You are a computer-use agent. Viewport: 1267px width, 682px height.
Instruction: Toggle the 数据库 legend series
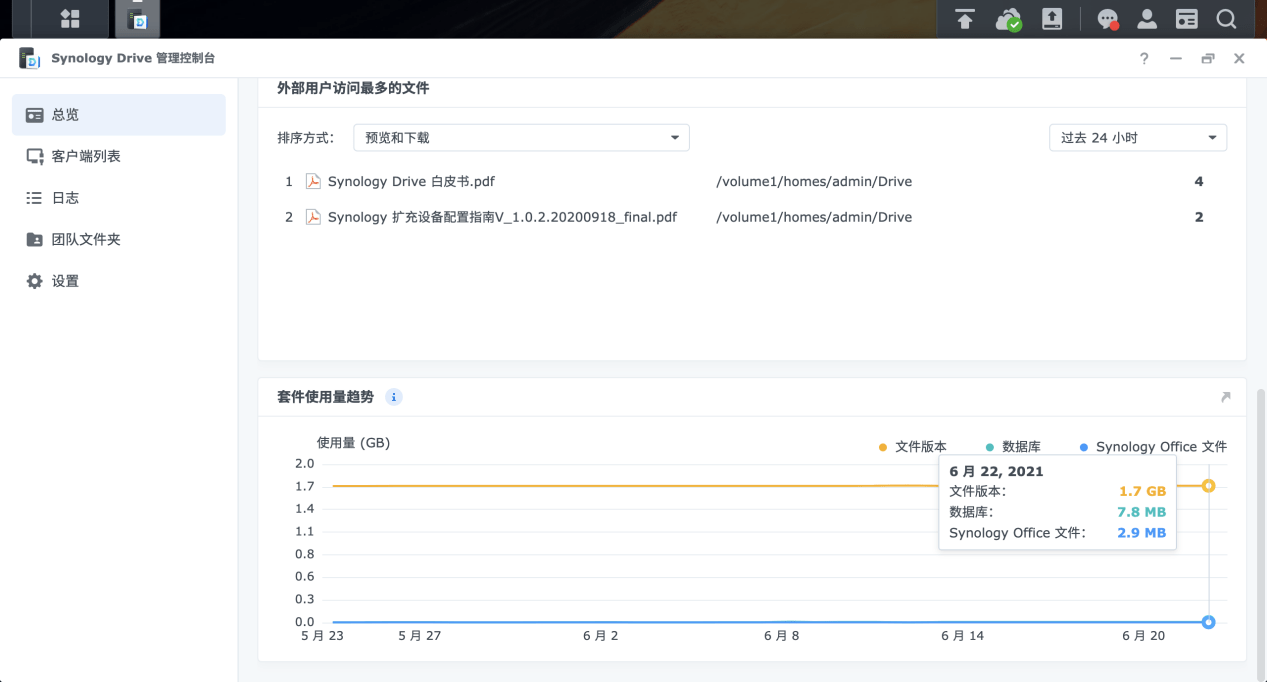click(1013, 447)
